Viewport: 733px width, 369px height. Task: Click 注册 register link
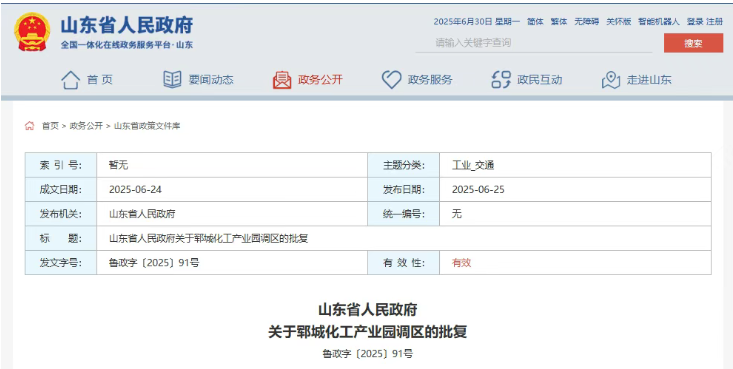(714, 22)
